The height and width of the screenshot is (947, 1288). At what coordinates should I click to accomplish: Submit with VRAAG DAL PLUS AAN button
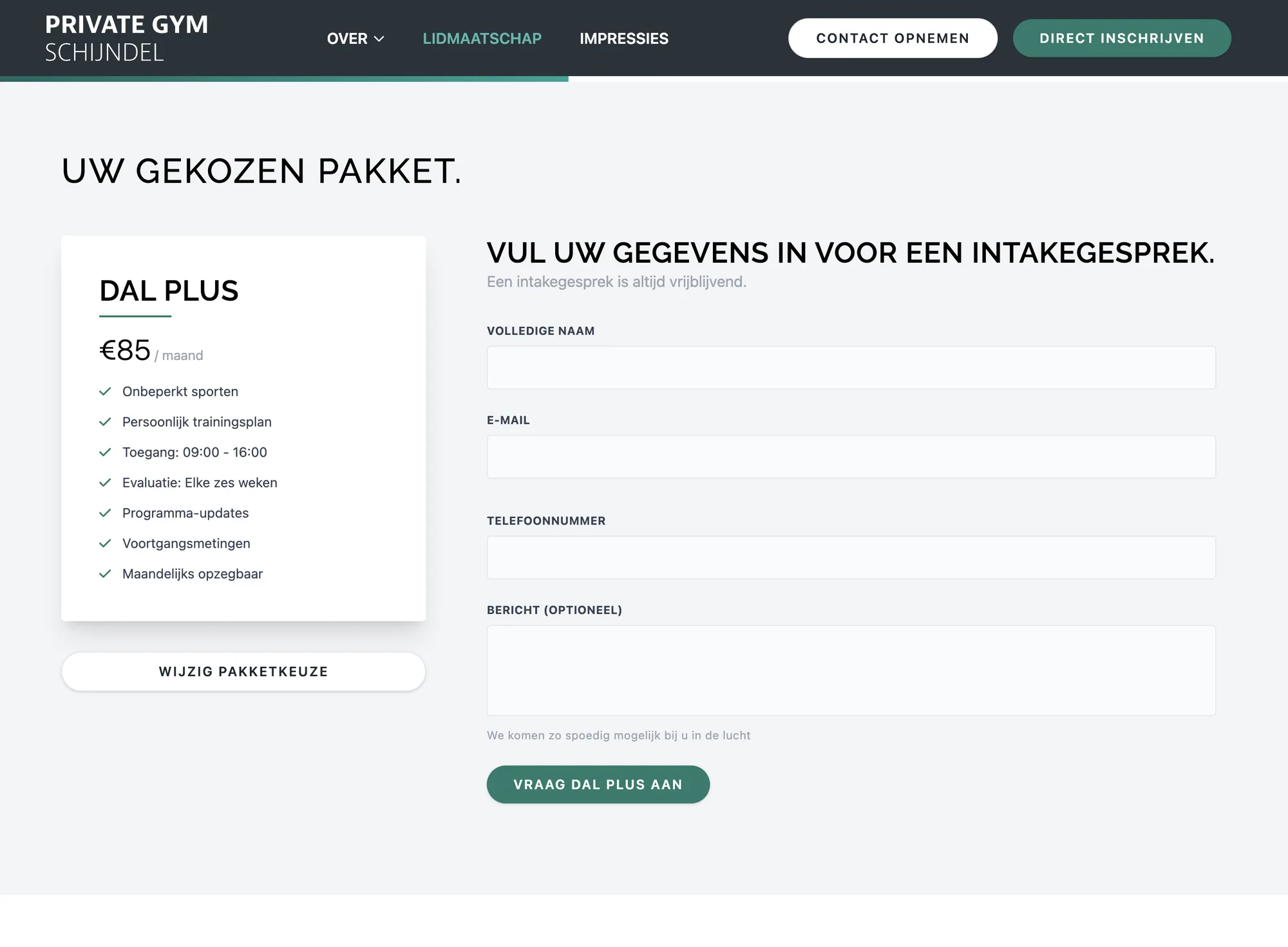pos(598,784)
